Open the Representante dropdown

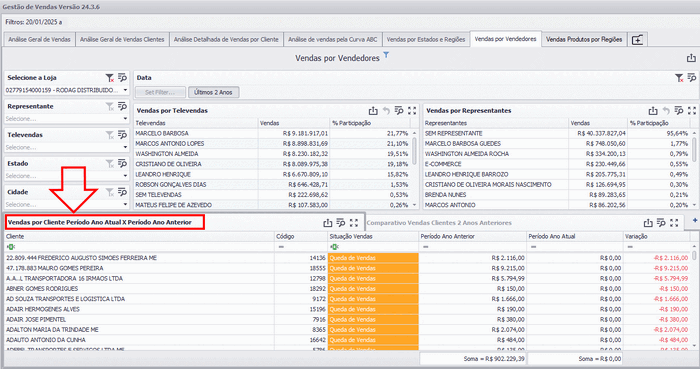[x=125, y=119]
